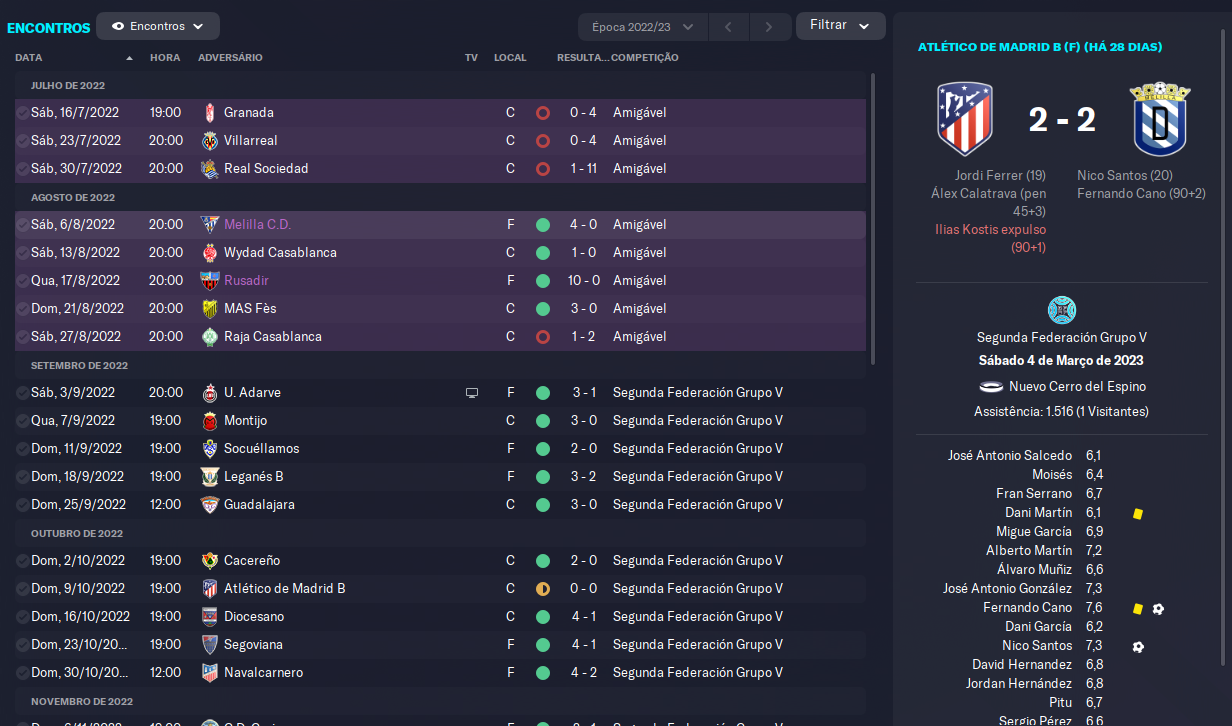Toggle the check mark for Melilla C.D. fixture
The width and height of the screenshot is (1232, 726).
click(22, 225)
